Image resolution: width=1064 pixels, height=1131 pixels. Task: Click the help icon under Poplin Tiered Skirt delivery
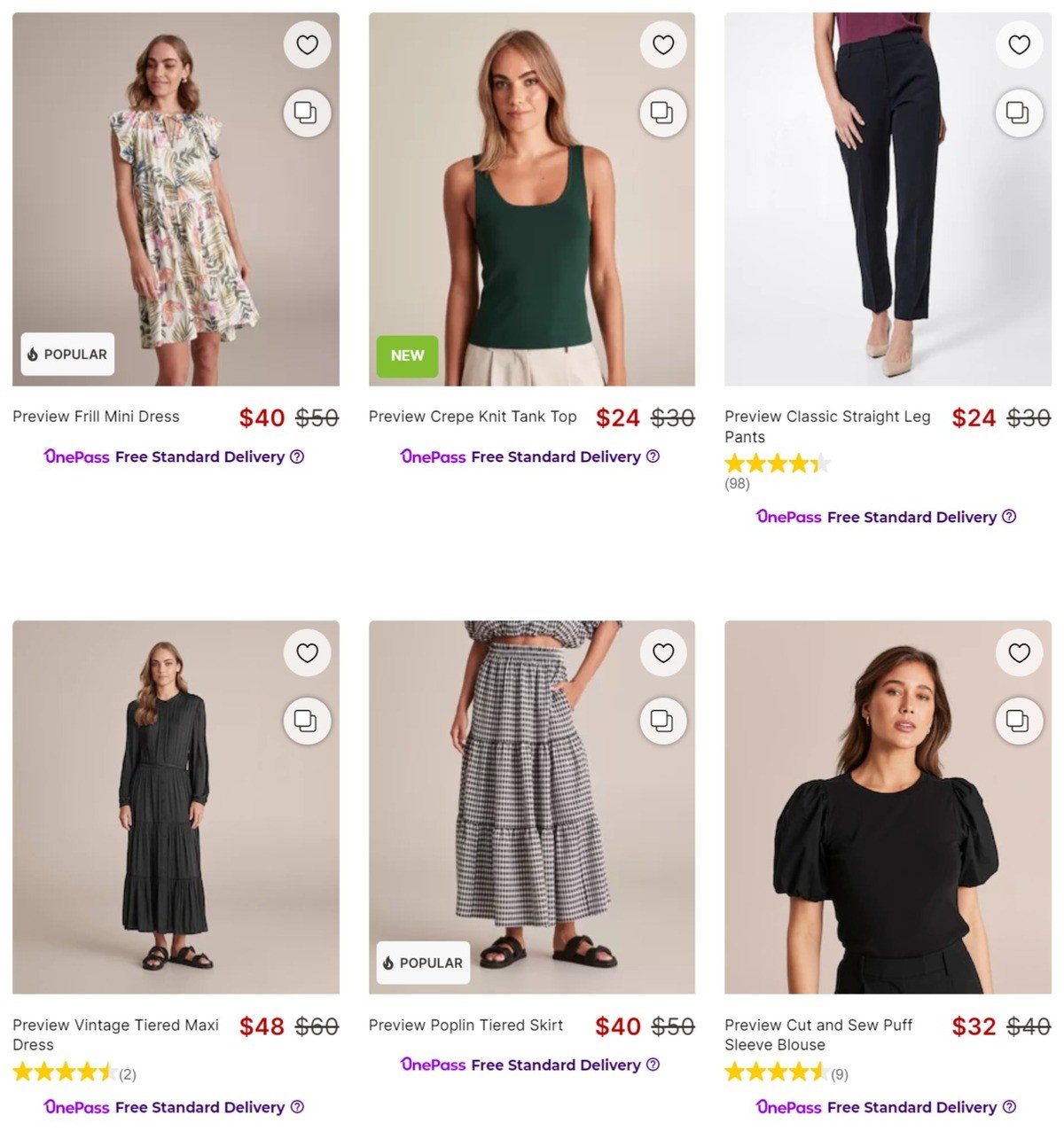point(652,1065)
